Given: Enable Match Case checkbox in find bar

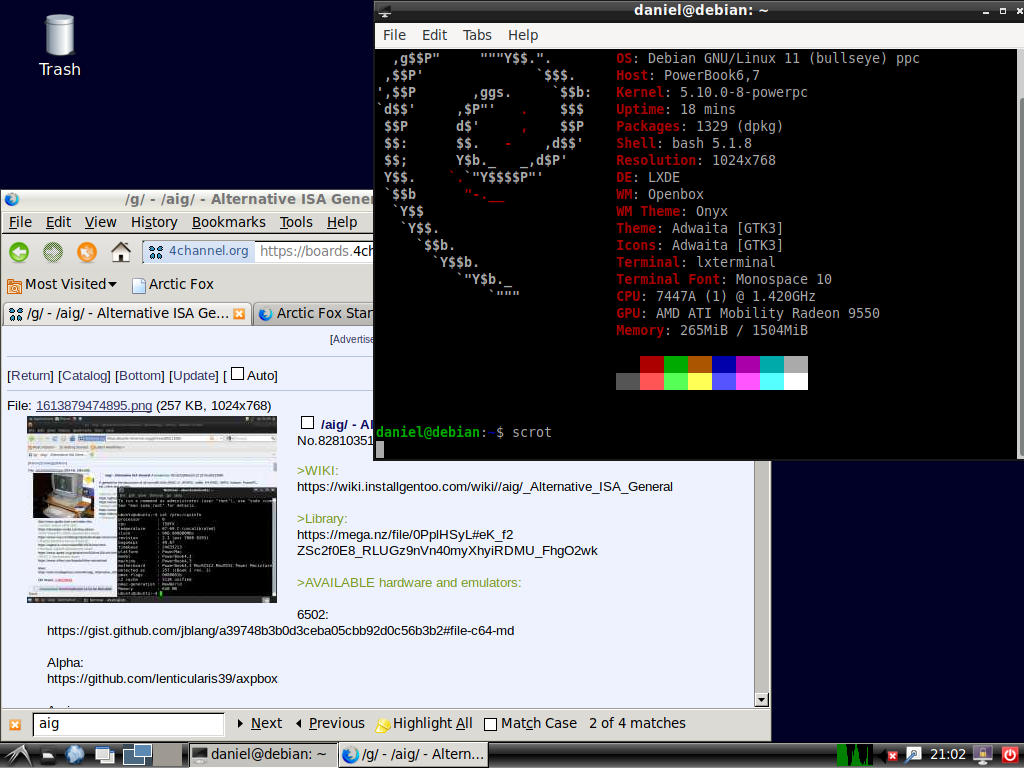Looking at the screenshot, I should (490, 724).
